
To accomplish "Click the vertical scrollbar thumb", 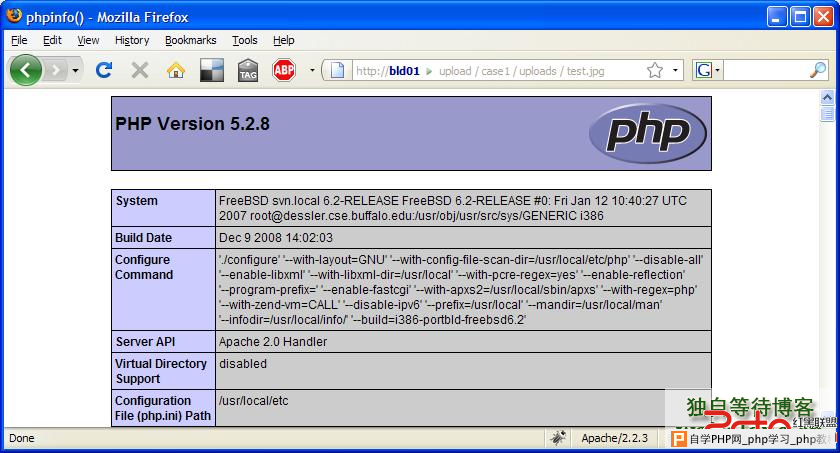I will [x=827, y=114].
